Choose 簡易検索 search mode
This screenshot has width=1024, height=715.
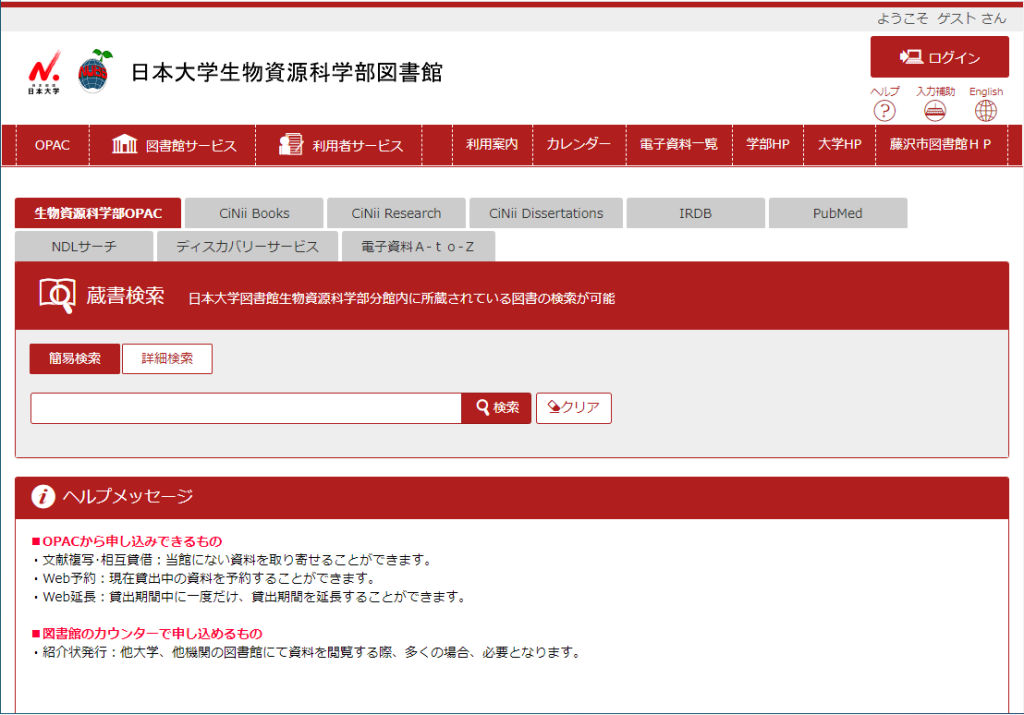(74, 358)
